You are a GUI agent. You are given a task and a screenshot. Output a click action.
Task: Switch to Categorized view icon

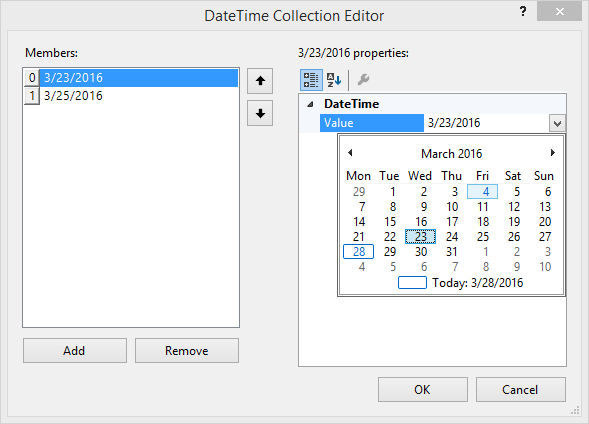[x=311, y=80]
